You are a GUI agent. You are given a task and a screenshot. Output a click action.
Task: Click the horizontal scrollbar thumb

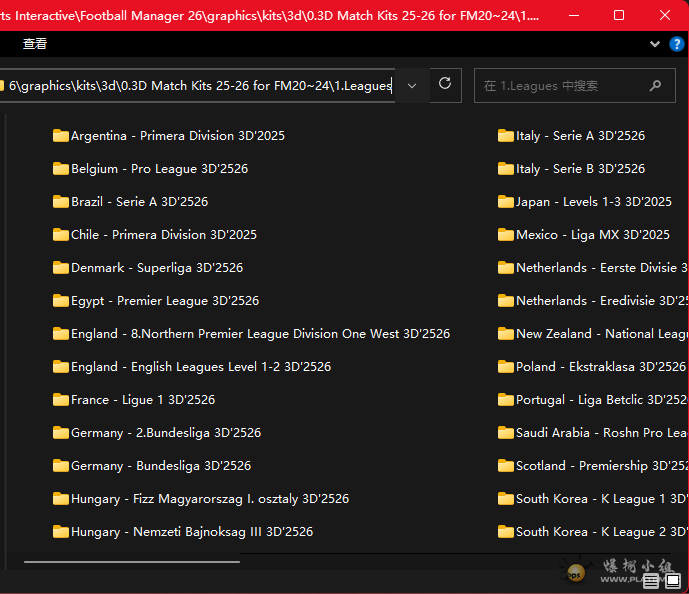(132, 561)
